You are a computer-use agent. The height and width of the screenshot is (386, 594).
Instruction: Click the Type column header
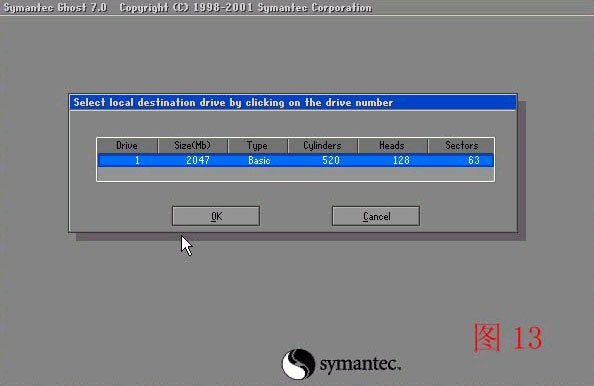click(258, 145)
